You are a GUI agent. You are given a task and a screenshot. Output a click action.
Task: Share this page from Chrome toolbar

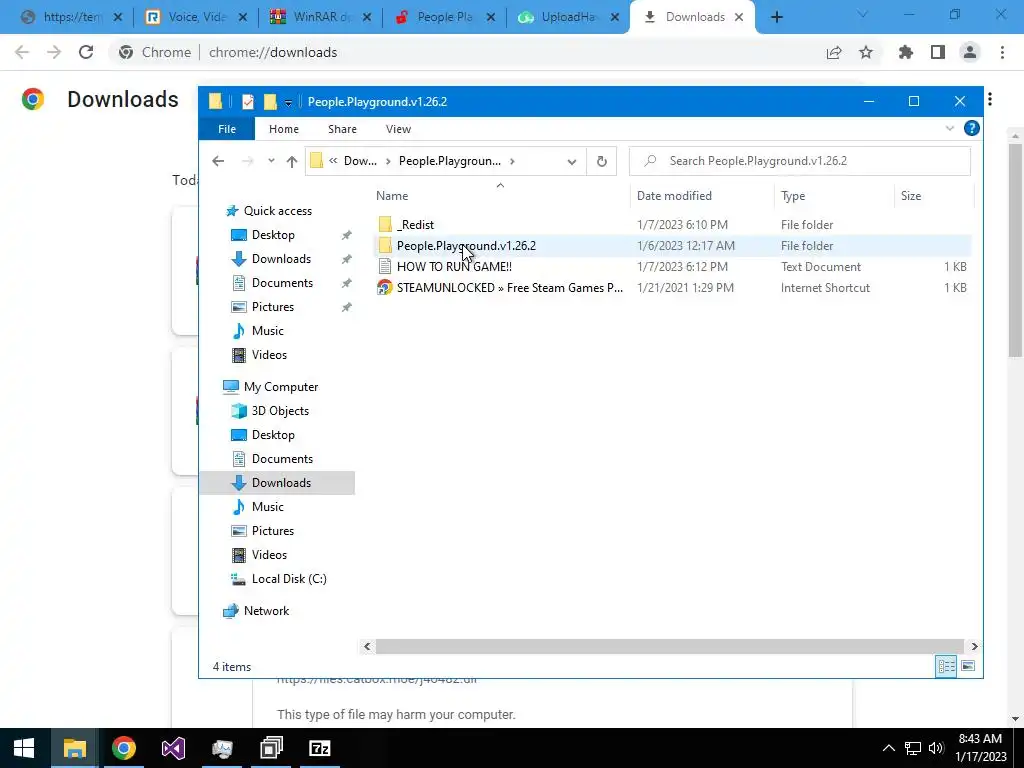click(834, 52)
